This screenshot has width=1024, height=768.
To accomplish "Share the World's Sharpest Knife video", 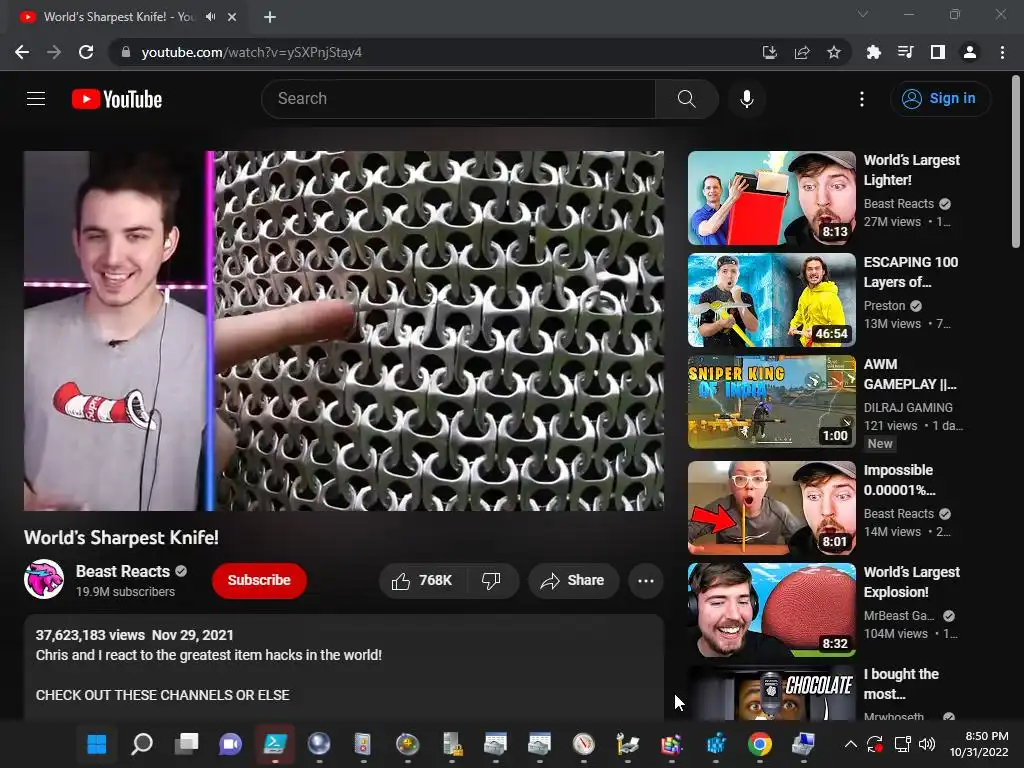I will pyautogui.click(x=573, y=581).
